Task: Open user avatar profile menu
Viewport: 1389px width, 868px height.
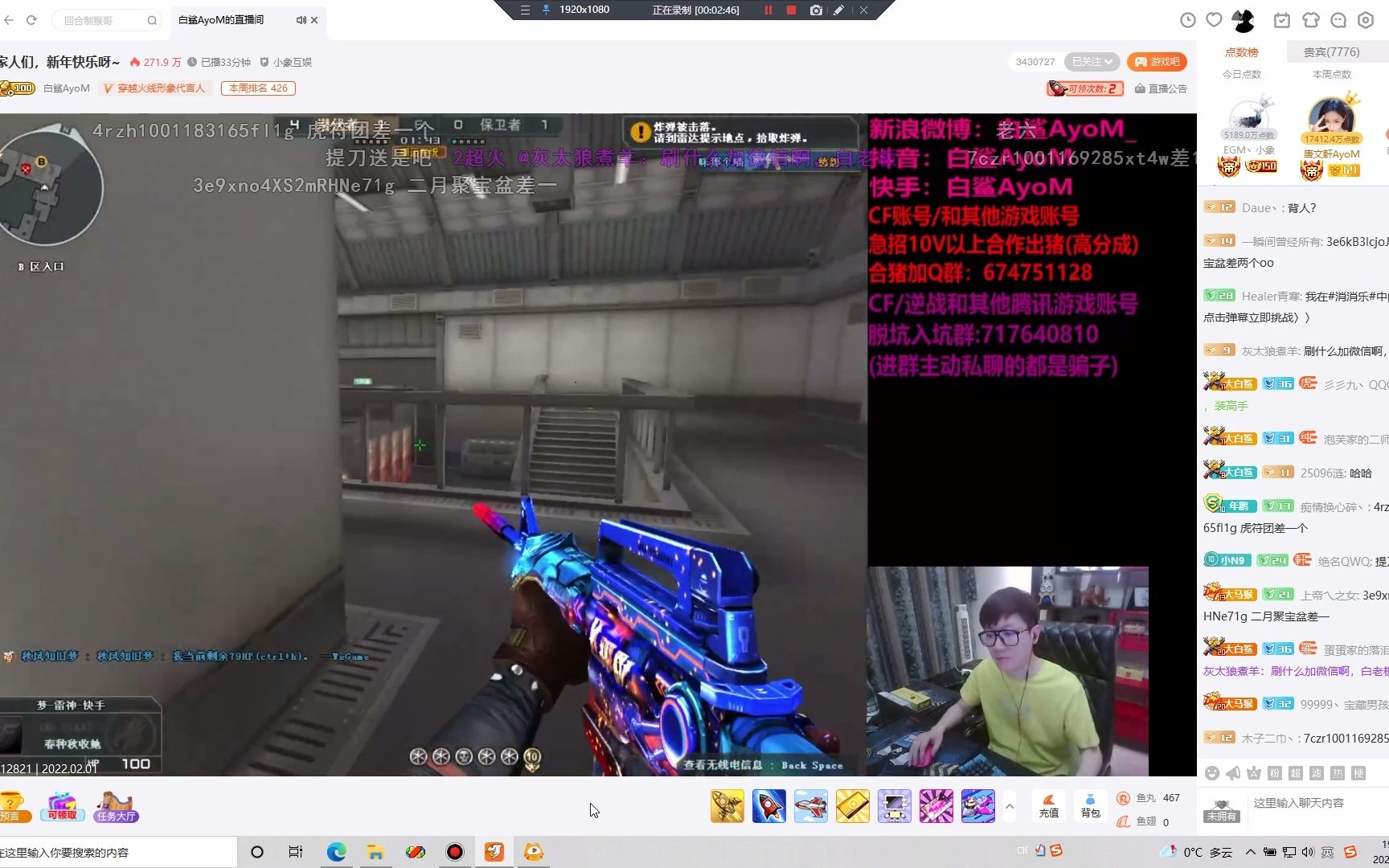Action: 1244,20
